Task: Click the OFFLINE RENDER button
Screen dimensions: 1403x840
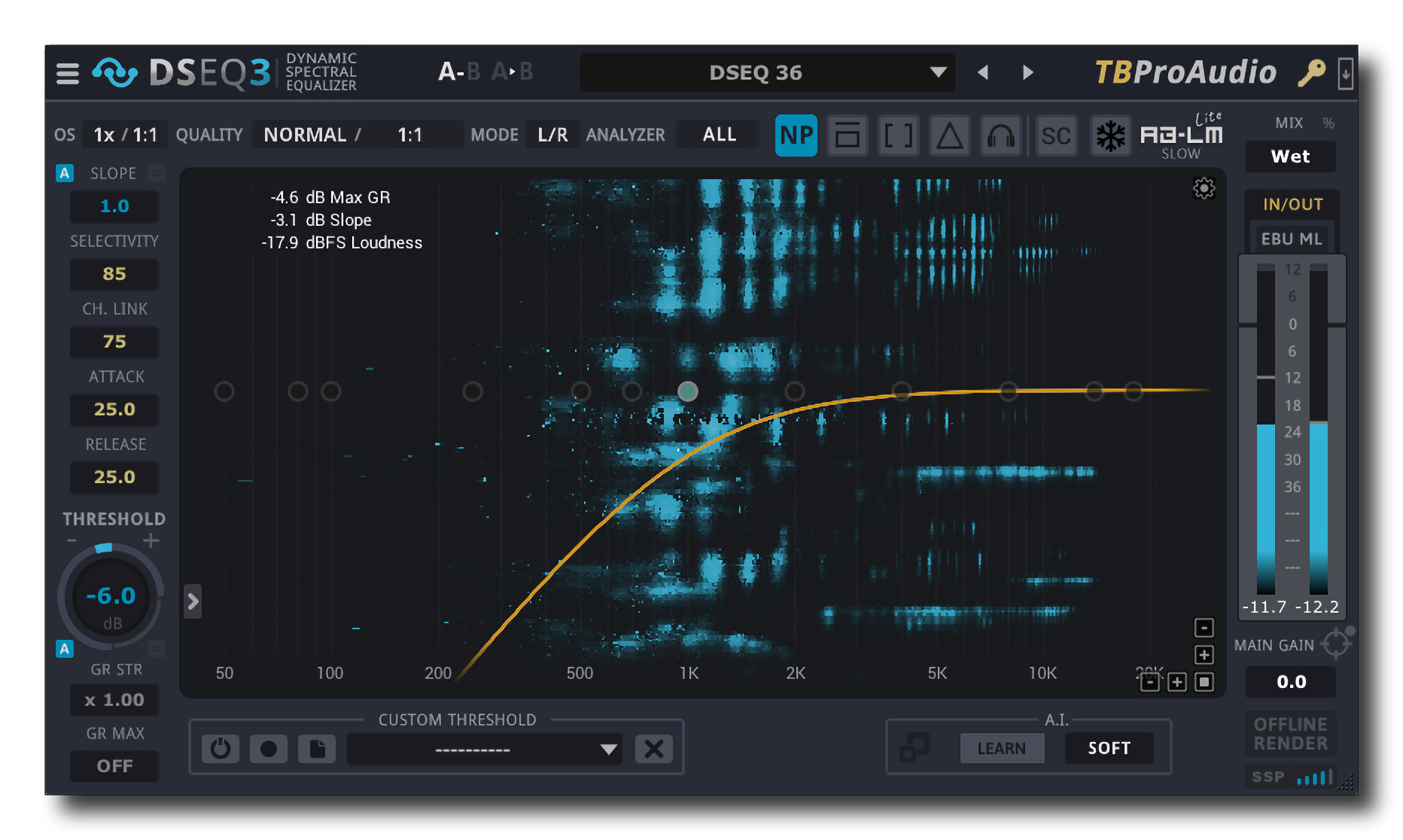Action: pos(1290,734)
